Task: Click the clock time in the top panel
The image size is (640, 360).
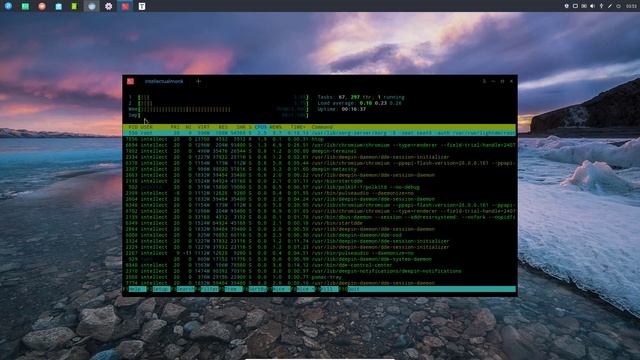Action: click(x=631, y=6)
